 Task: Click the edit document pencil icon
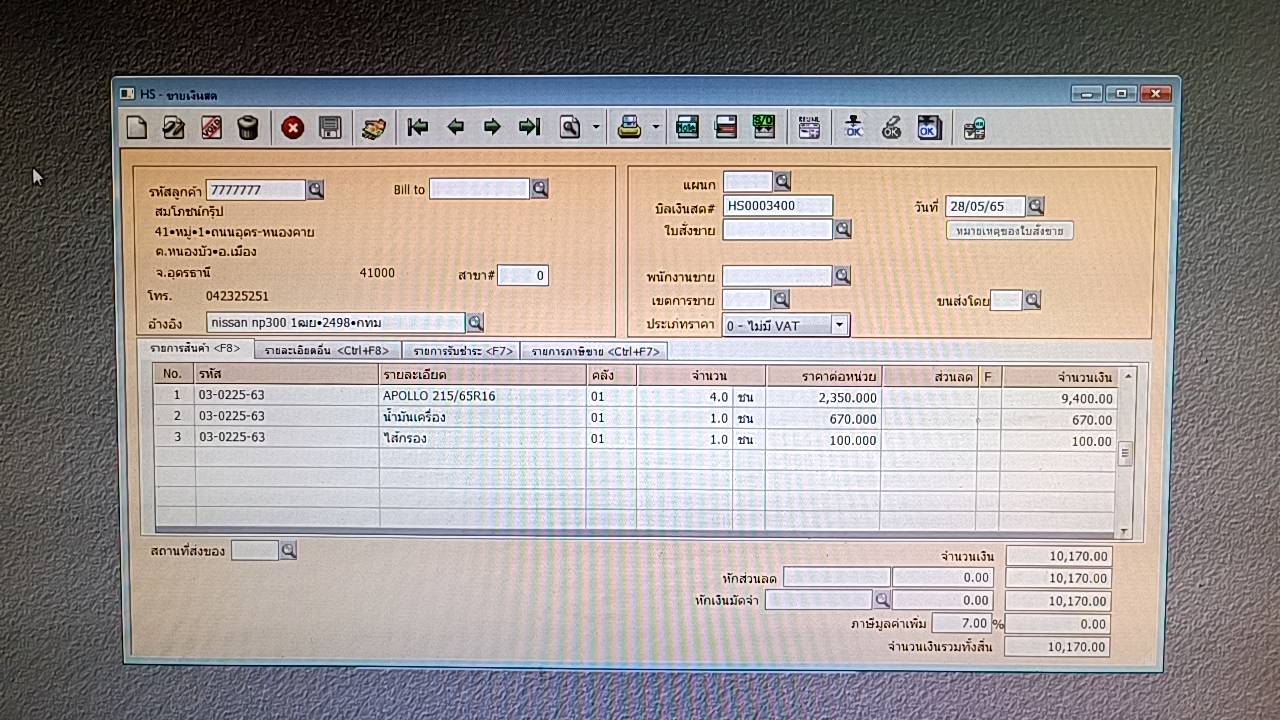(174, 127)
